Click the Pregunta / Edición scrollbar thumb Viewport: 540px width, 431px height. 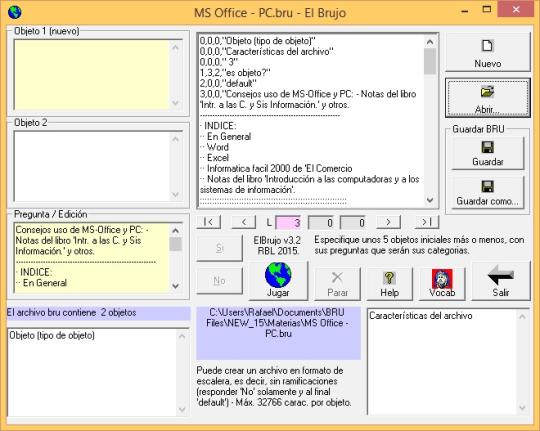point(175,244)
